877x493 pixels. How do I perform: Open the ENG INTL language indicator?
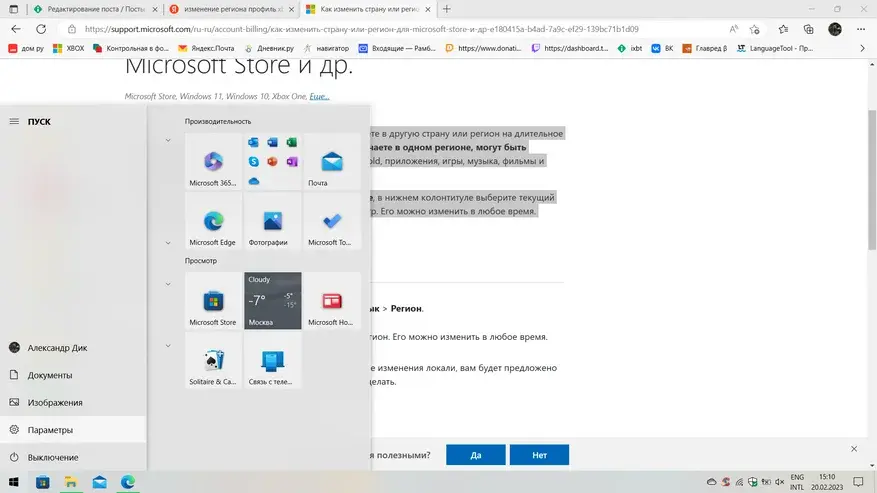click(x=797, y=482)
